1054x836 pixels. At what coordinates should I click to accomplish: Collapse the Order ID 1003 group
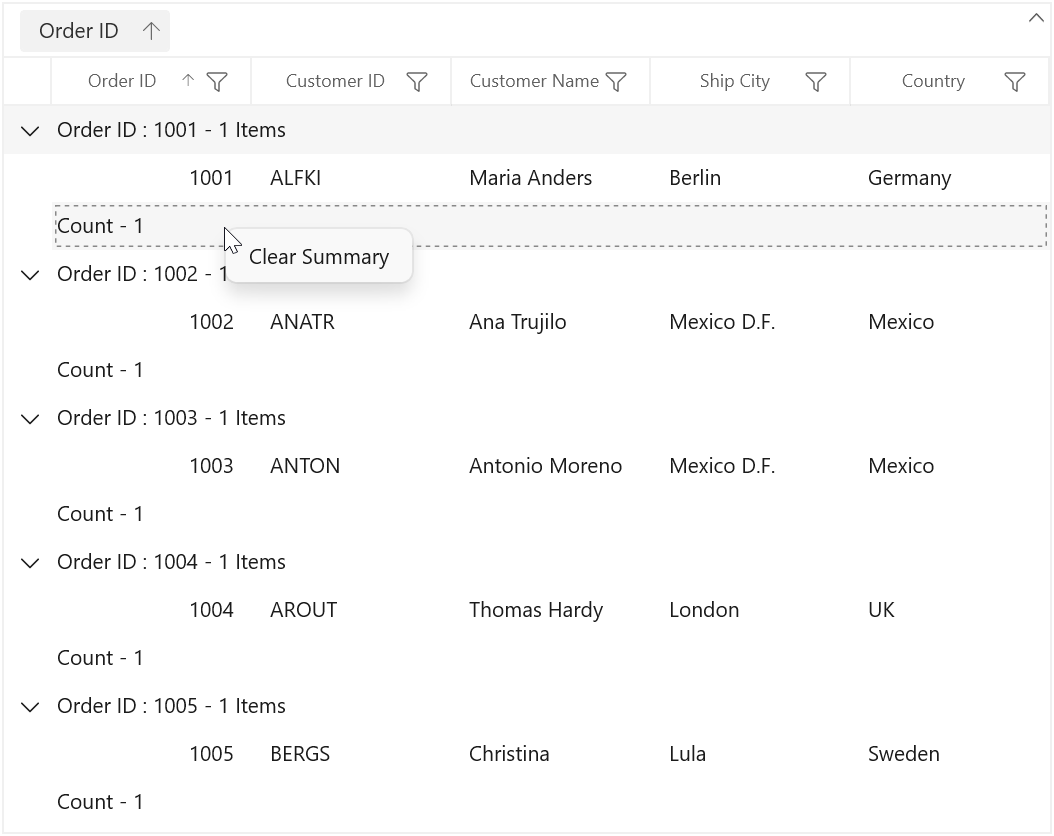(30, 419)
